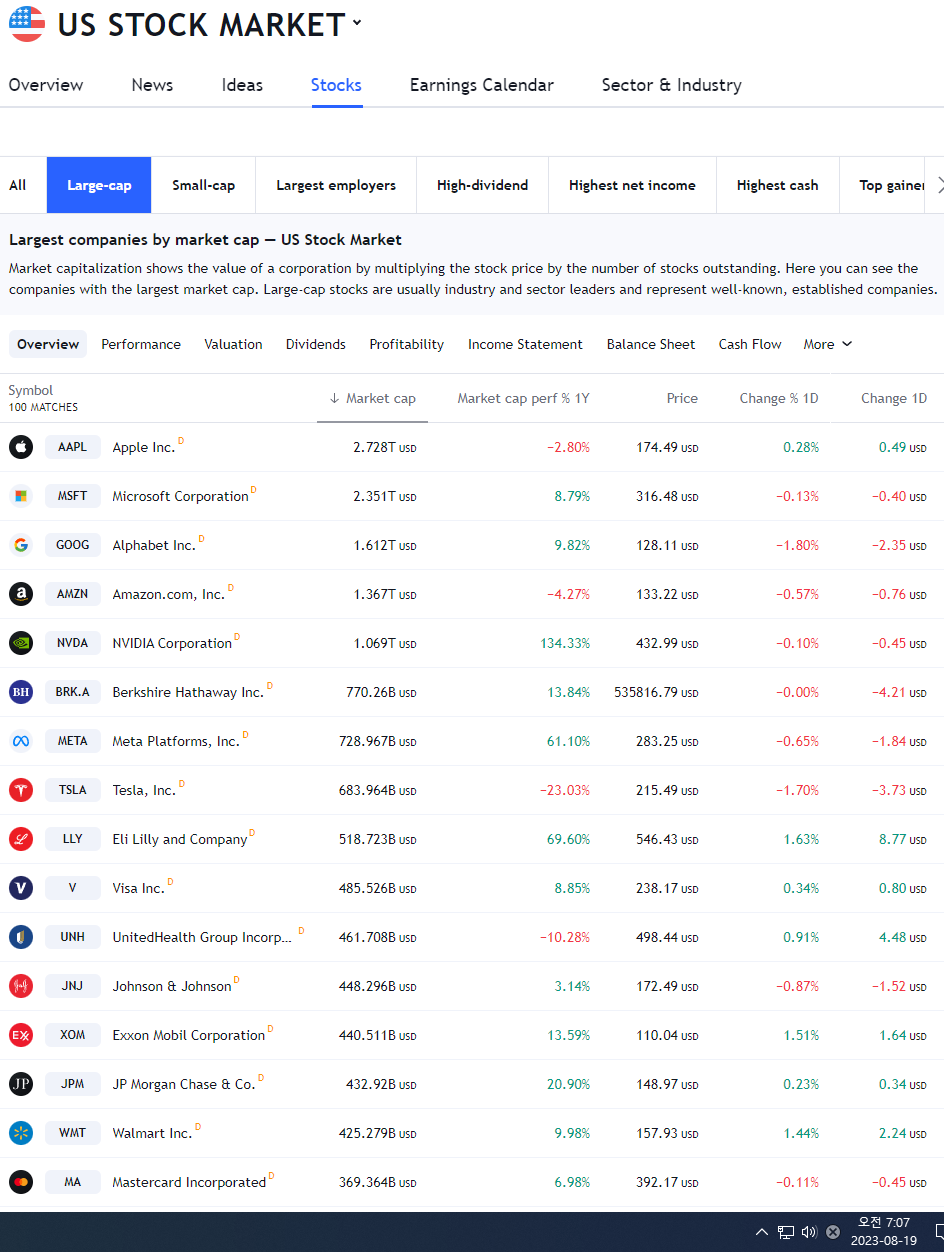Open the Sector & Industry tab

click(672, 85)
